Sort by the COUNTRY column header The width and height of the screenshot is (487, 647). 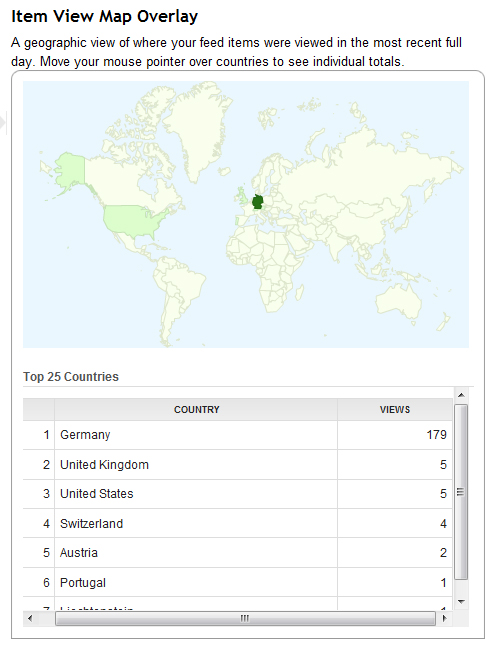pos(196,409)
